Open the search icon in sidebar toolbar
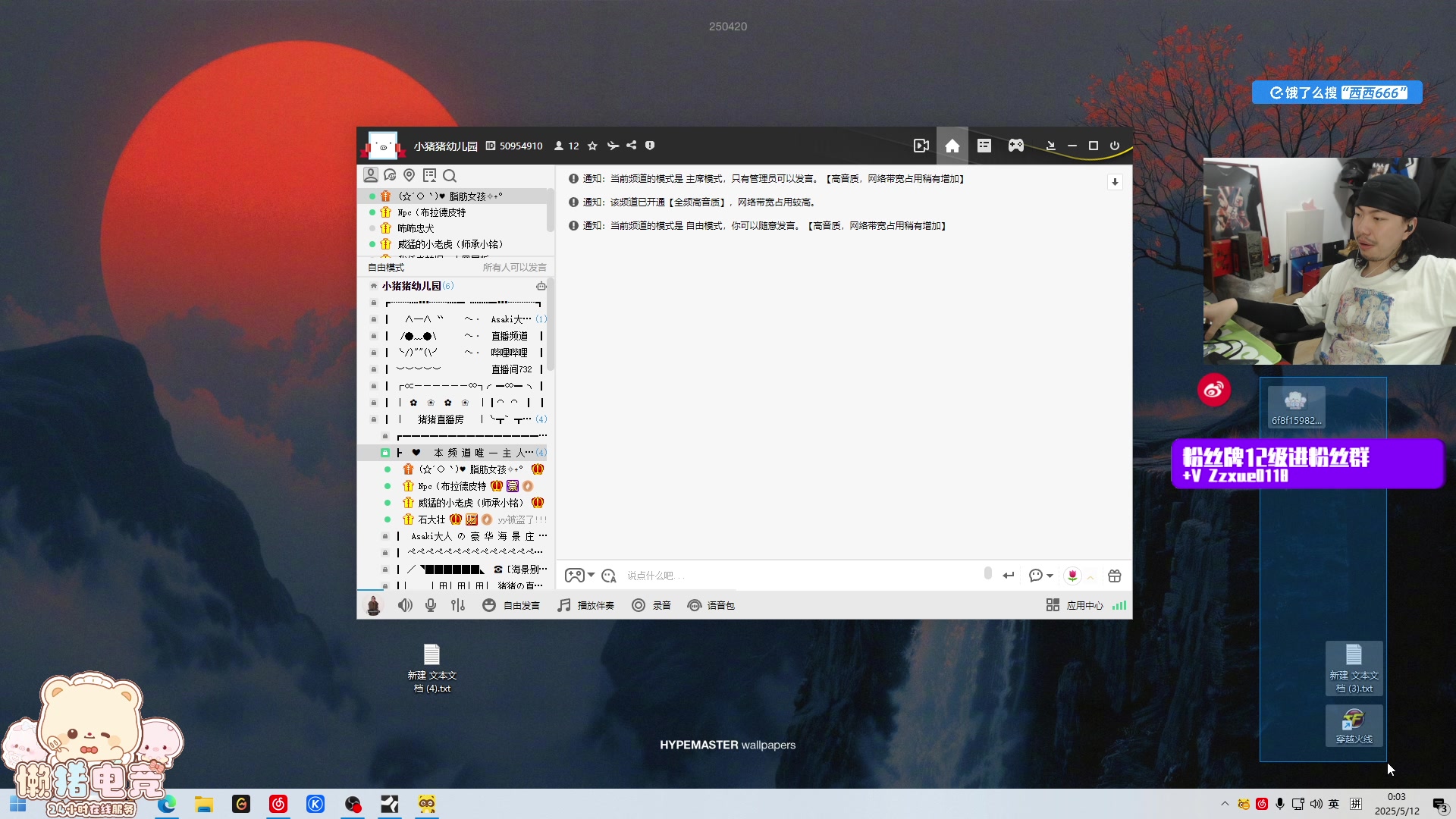This screenshot has height=819, width=1456. [x=450, y=176]
